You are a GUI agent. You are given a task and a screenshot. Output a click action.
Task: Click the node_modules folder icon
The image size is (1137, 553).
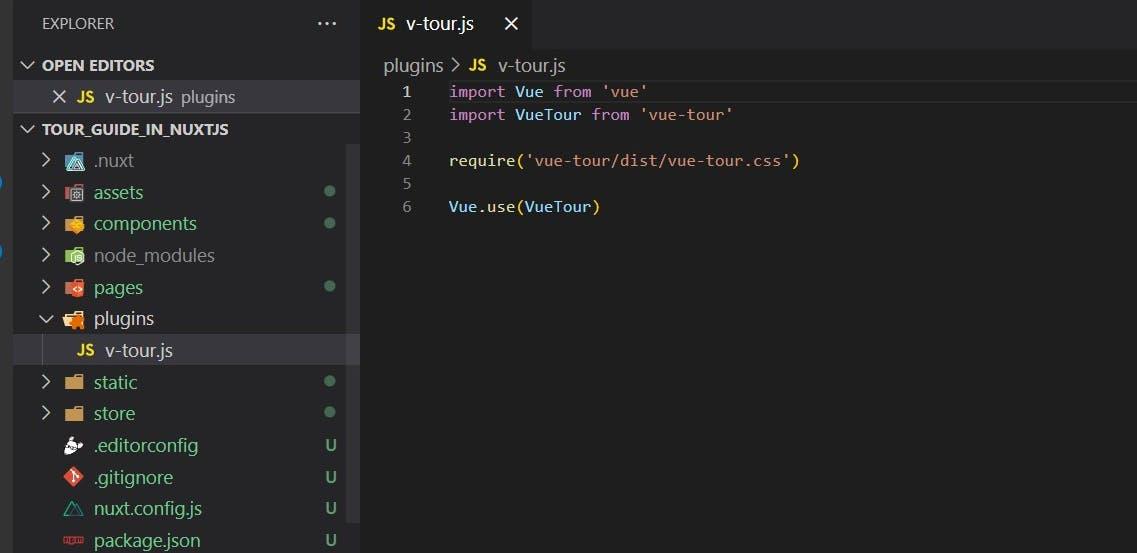pyautogui.click(x=74, y=256)
